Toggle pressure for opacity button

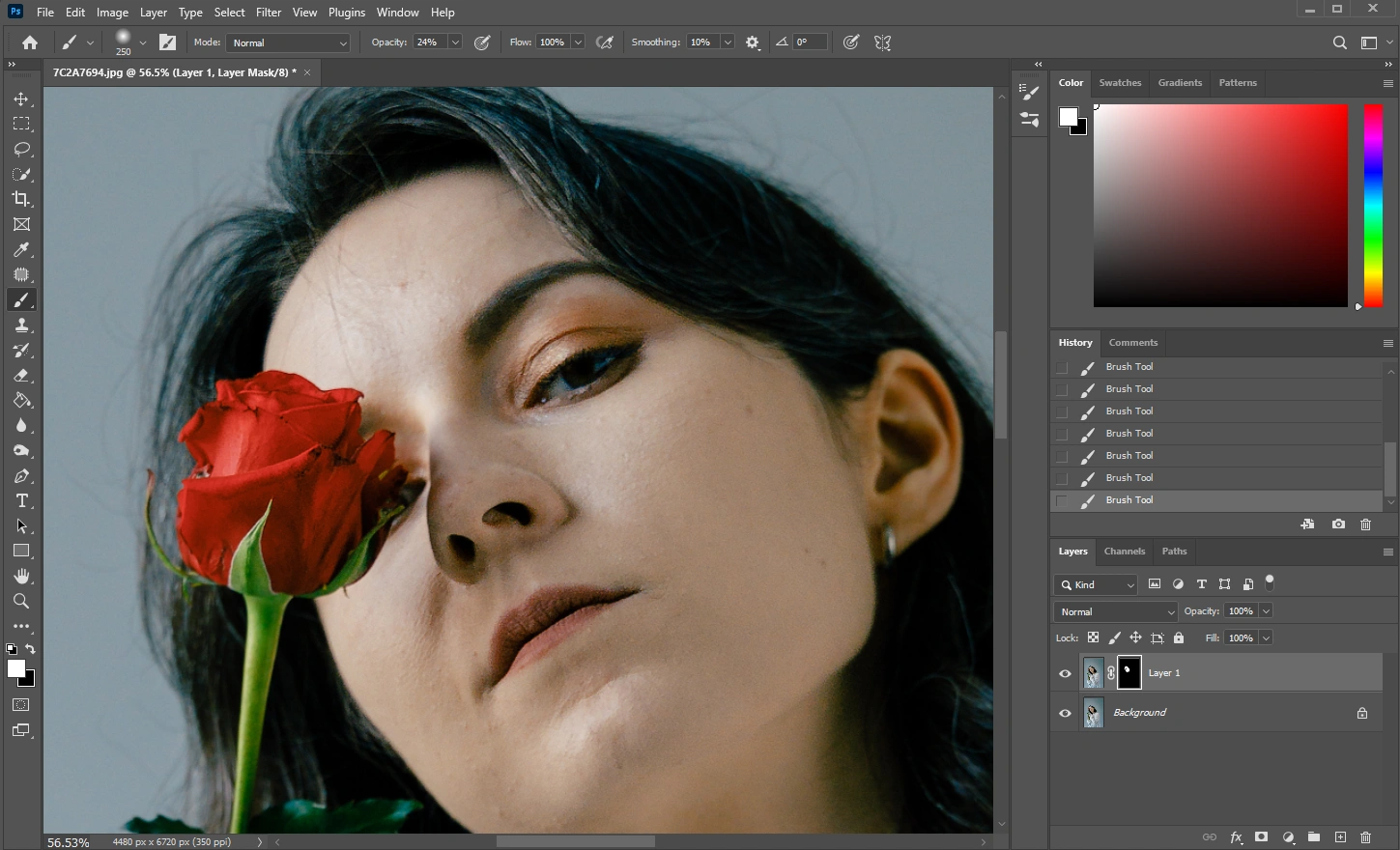tap(482, 42)
